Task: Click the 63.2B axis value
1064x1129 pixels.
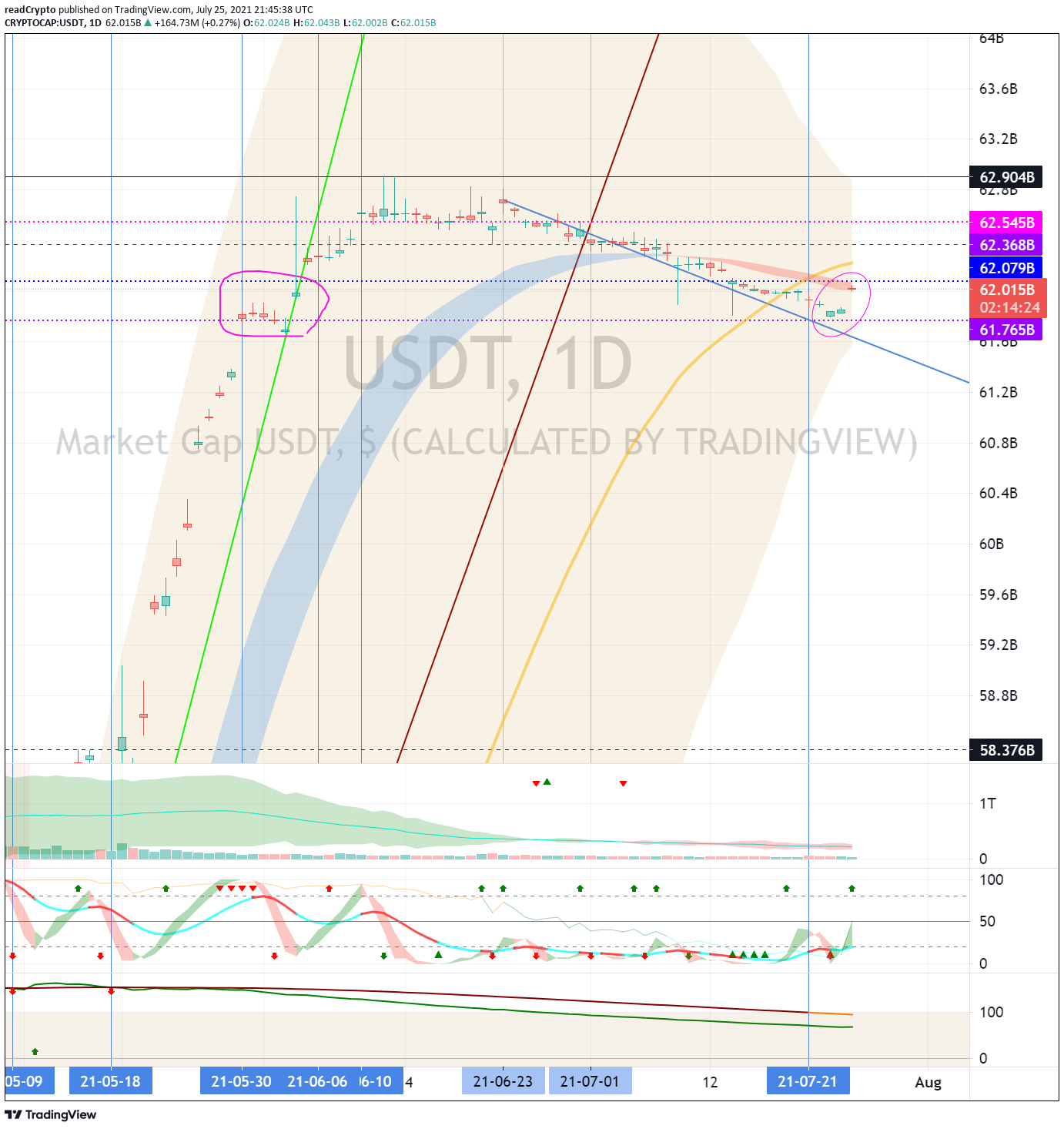Action: (998, 139)
